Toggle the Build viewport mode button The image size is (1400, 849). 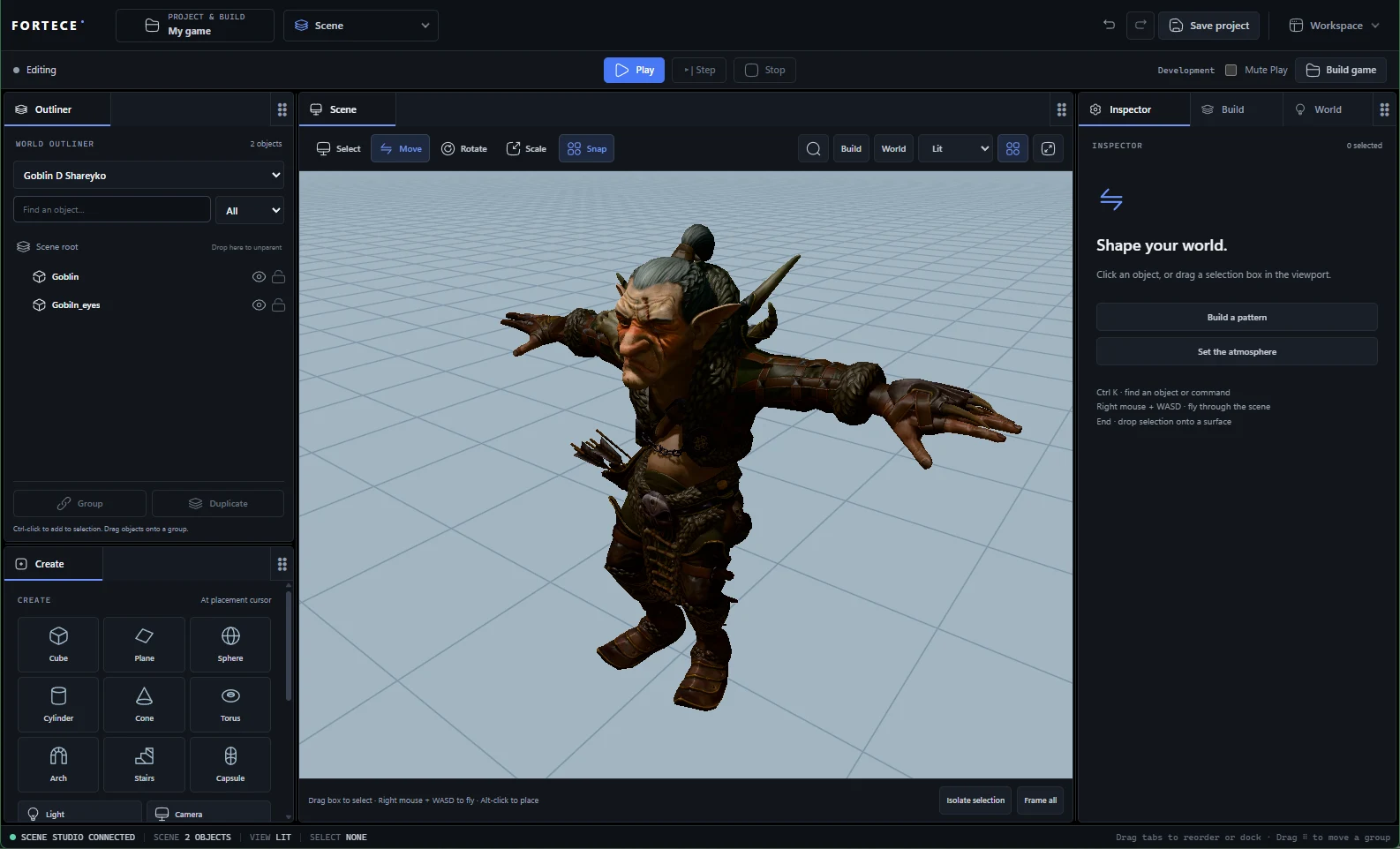(x=851, y=148)
